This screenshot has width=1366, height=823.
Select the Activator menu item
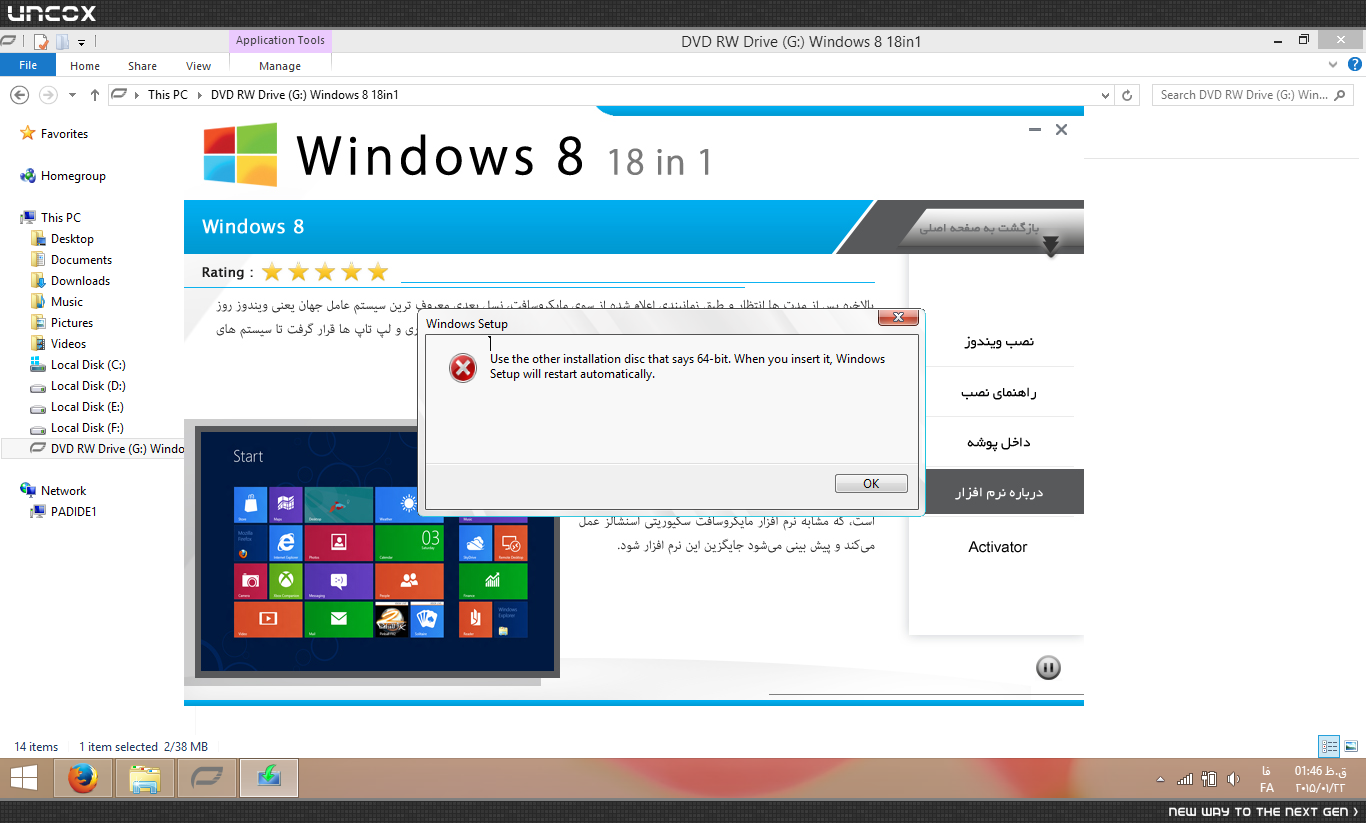998,547
